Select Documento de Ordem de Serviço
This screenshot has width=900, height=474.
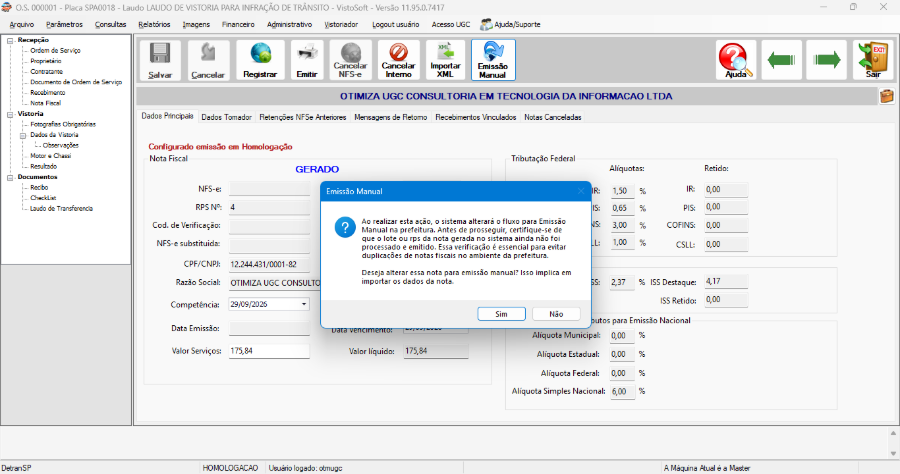[x=76, y=82]
